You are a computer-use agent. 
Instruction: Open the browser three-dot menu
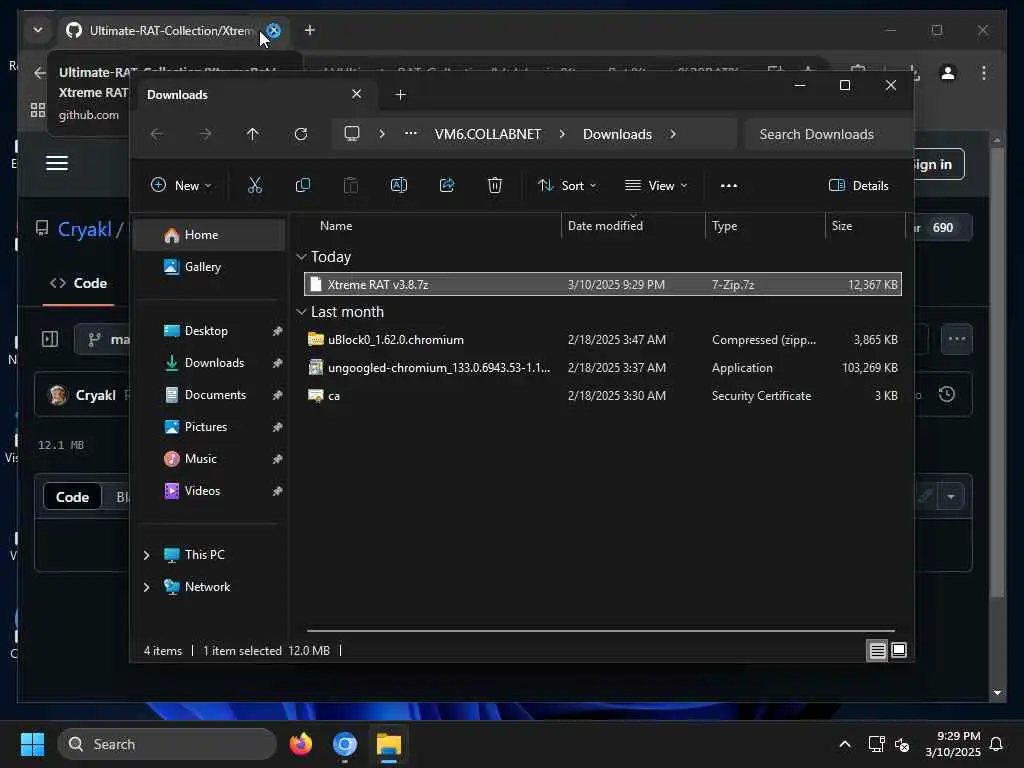[984, 72]
